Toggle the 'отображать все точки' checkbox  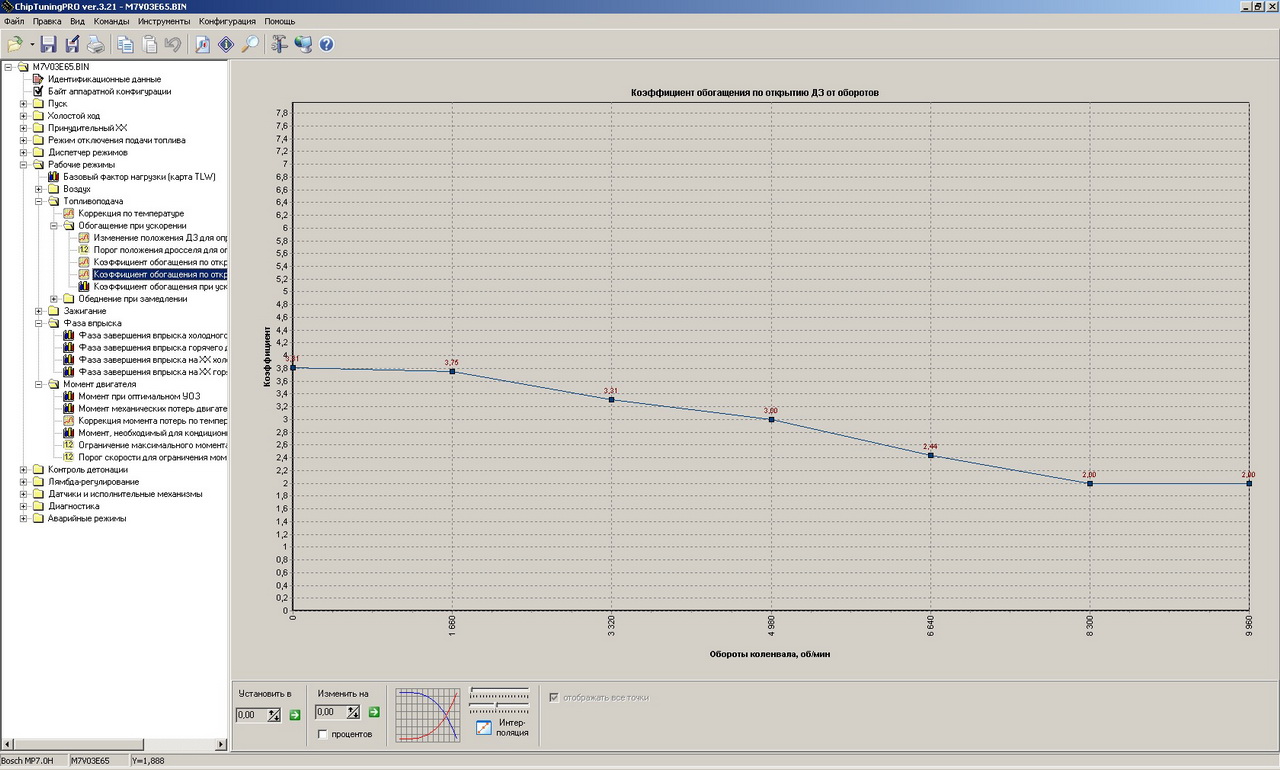click(x=554, y=697)
